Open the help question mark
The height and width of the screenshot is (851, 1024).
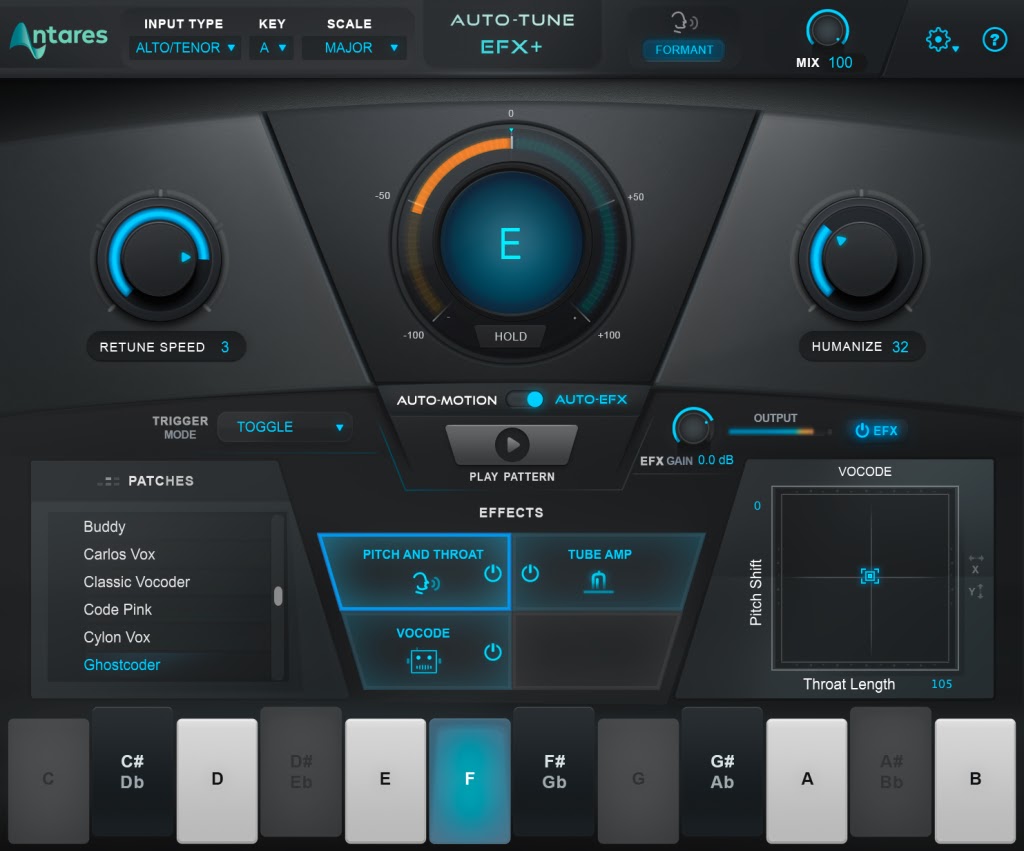pos(994,40)
